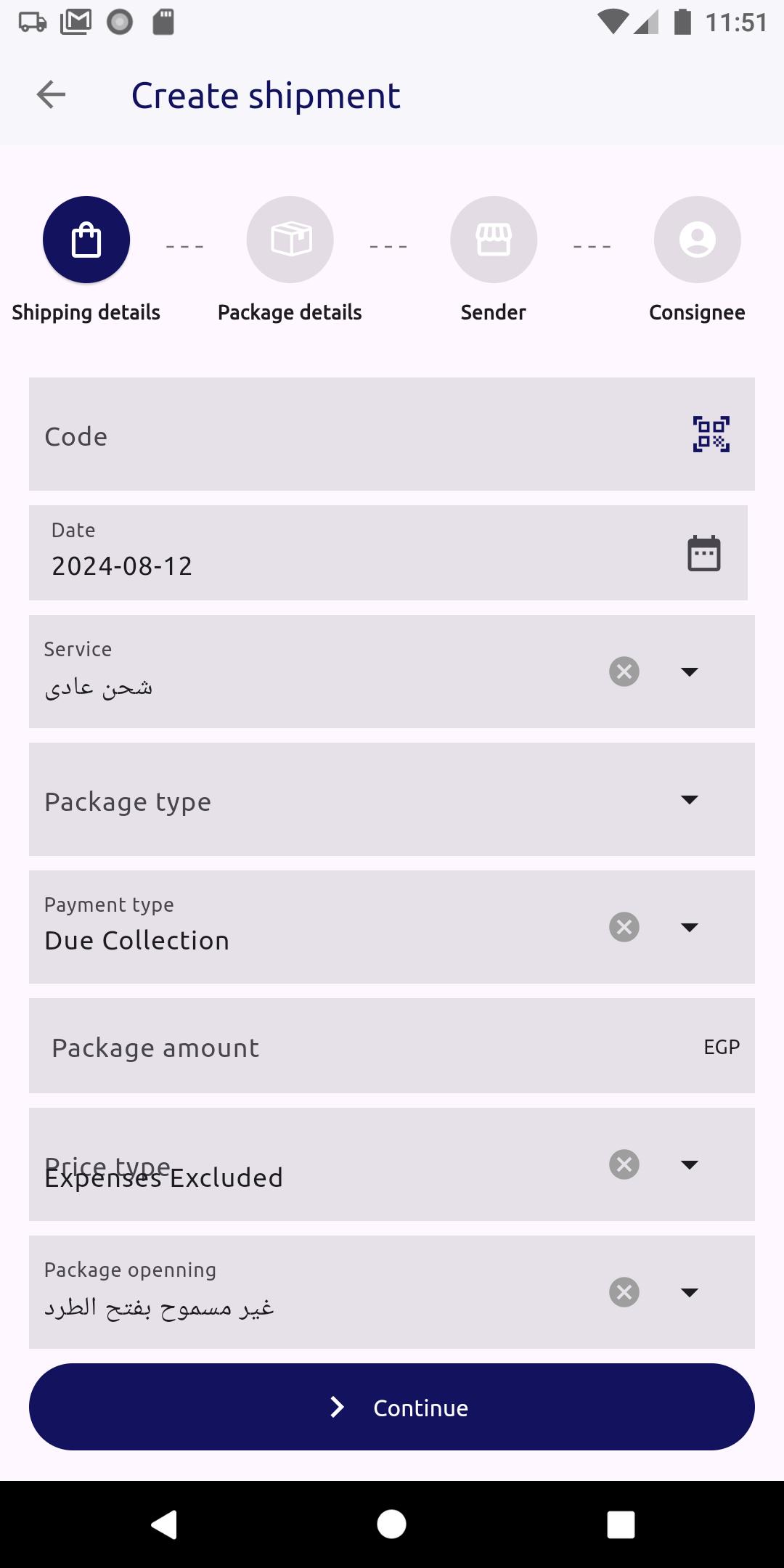Expand the Price type dropdown arrow

pos(690,1164)
